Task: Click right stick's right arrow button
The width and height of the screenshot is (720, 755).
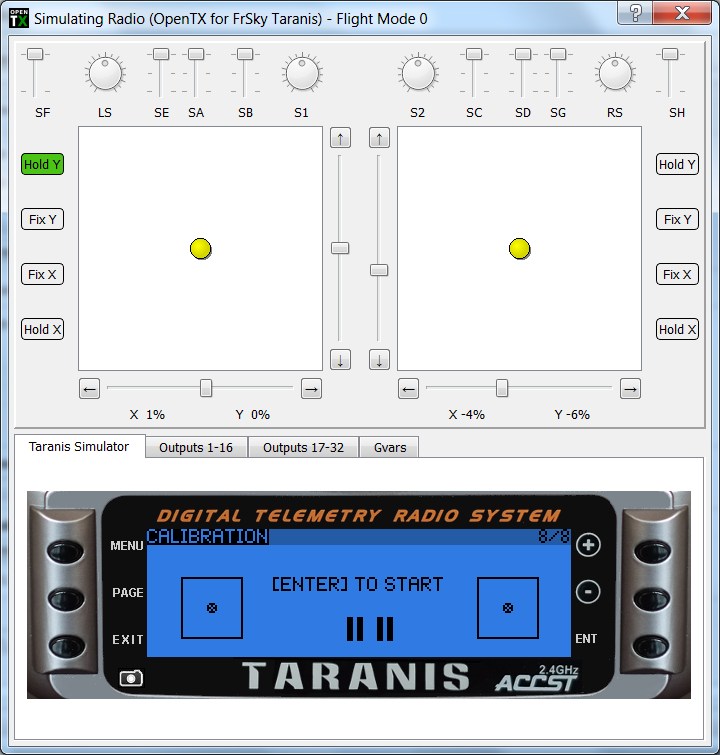Action: [630, 389]
